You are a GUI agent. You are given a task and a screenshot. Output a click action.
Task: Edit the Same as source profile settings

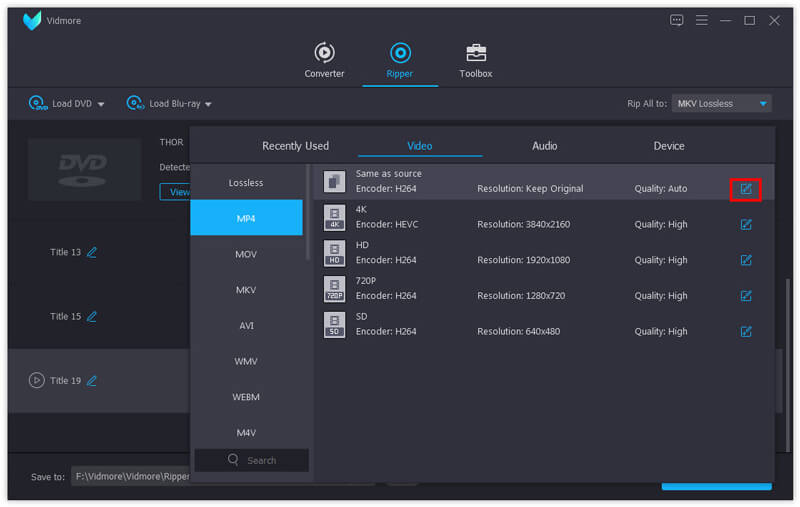click(x=745, y=189)
